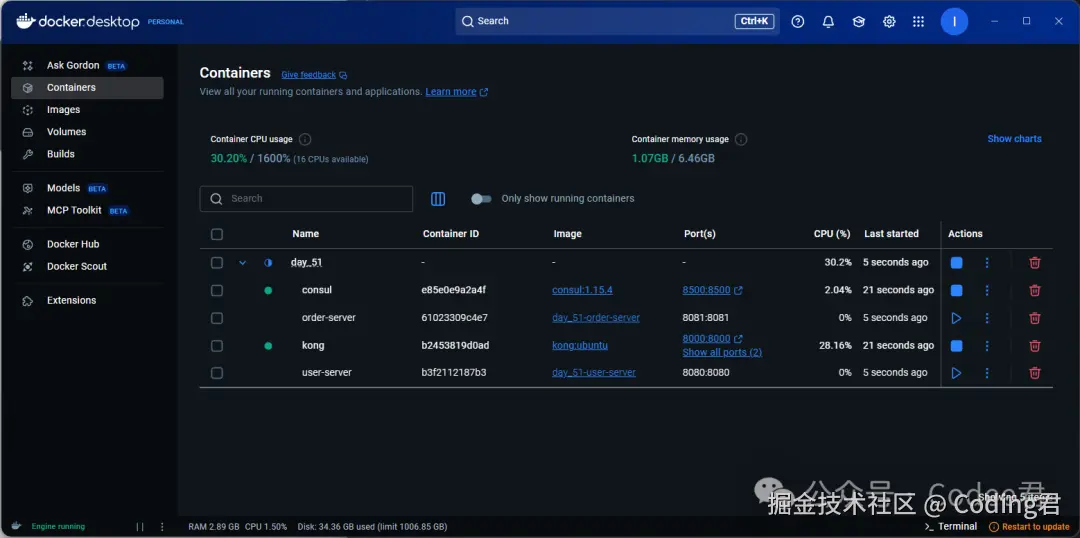
Task: Delete the order-server container
Action: point(1035,318)
